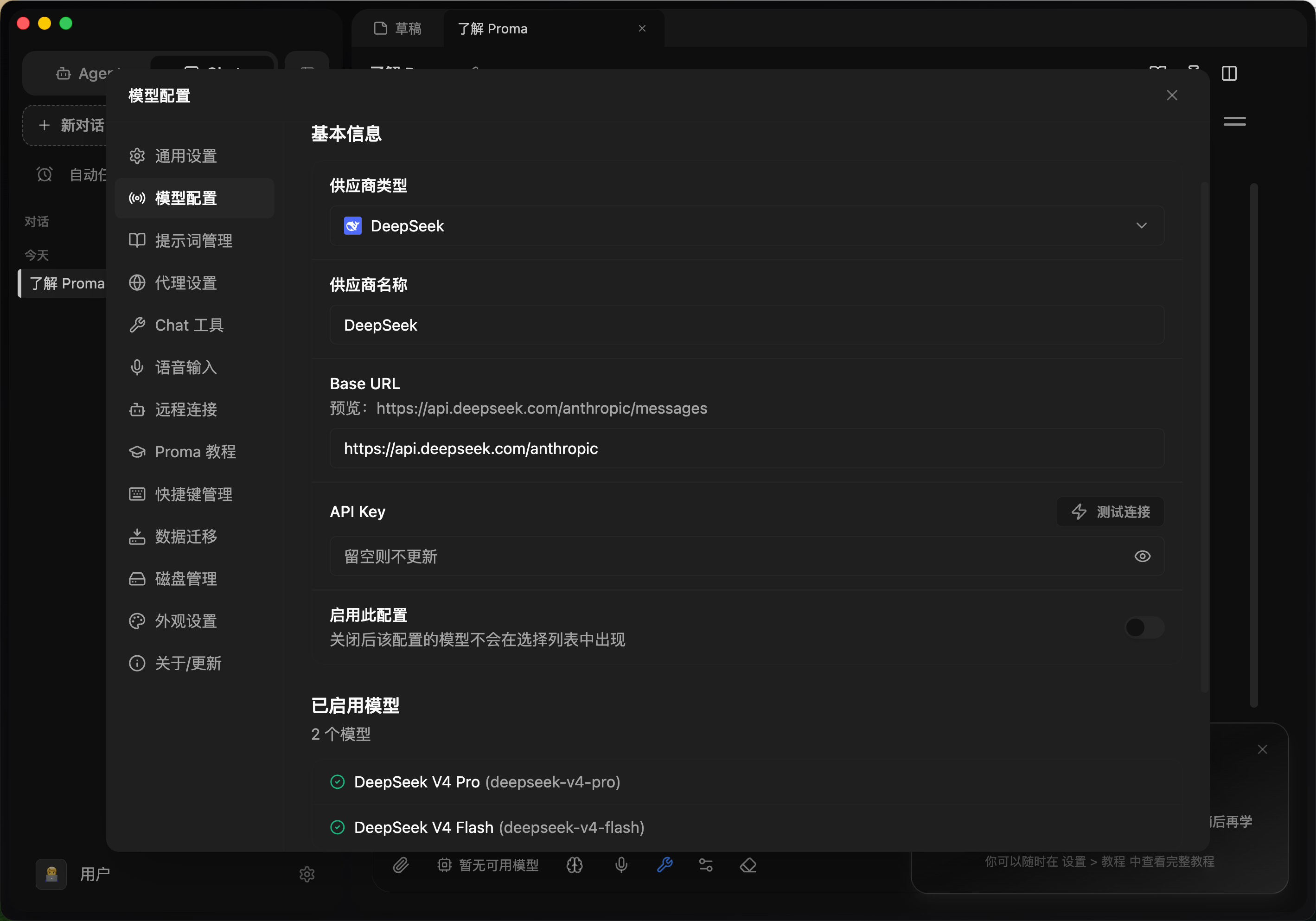Click the 用户 avatar
1316x921 pixels.
pyautogui.click(x=51, y=874)
